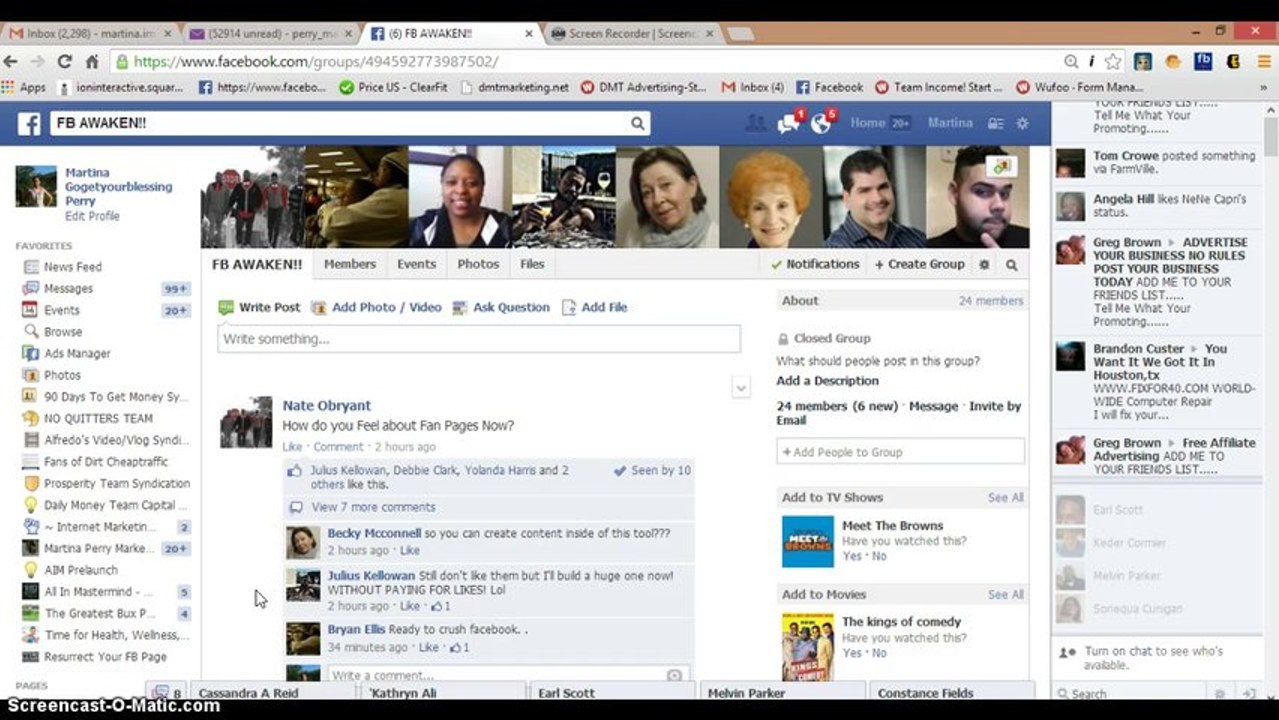Click Edit Profile link
This screenshot has width=1279, height=720.
92,216
